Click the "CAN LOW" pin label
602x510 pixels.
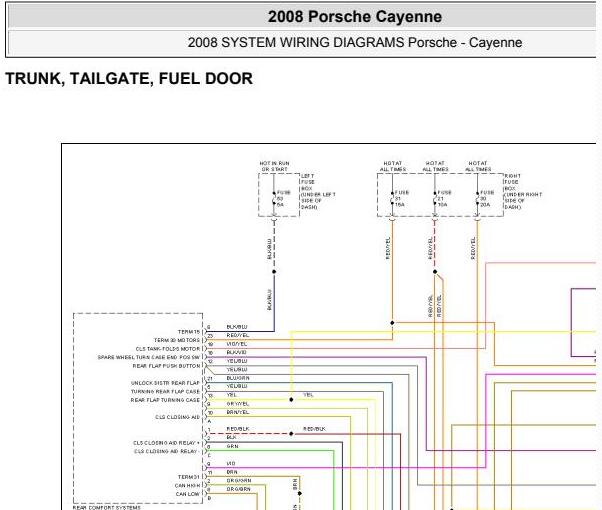click(188, 494)
